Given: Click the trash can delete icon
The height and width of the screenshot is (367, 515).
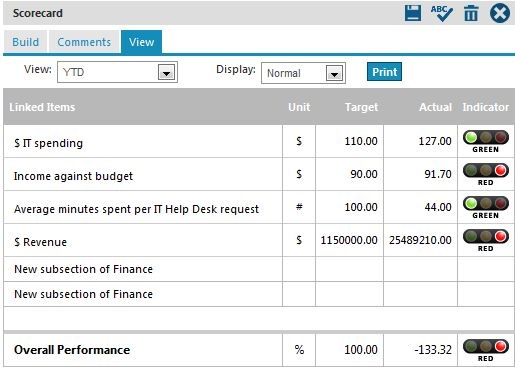Looking at the screenshot, I should (471, 13).
